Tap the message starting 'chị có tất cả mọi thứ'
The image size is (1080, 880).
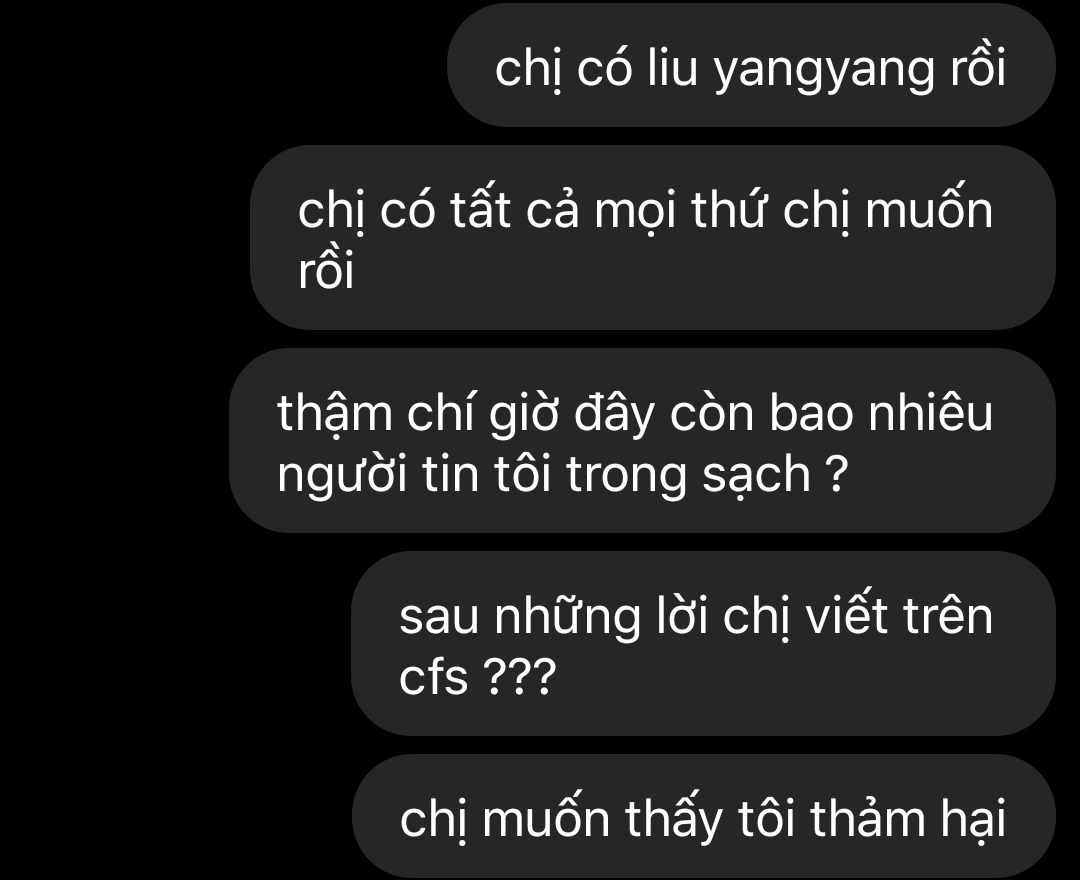[653, 238]
